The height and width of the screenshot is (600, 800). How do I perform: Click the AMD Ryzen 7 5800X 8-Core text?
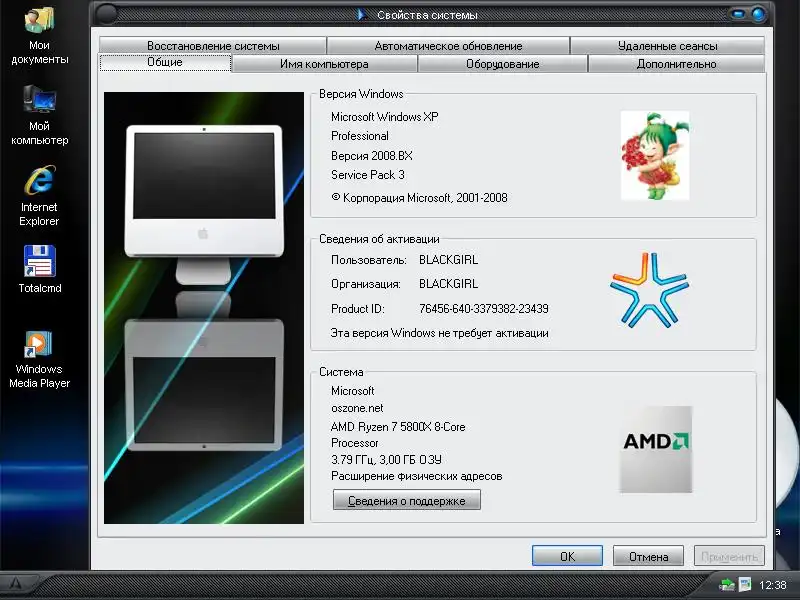[398, 427]
